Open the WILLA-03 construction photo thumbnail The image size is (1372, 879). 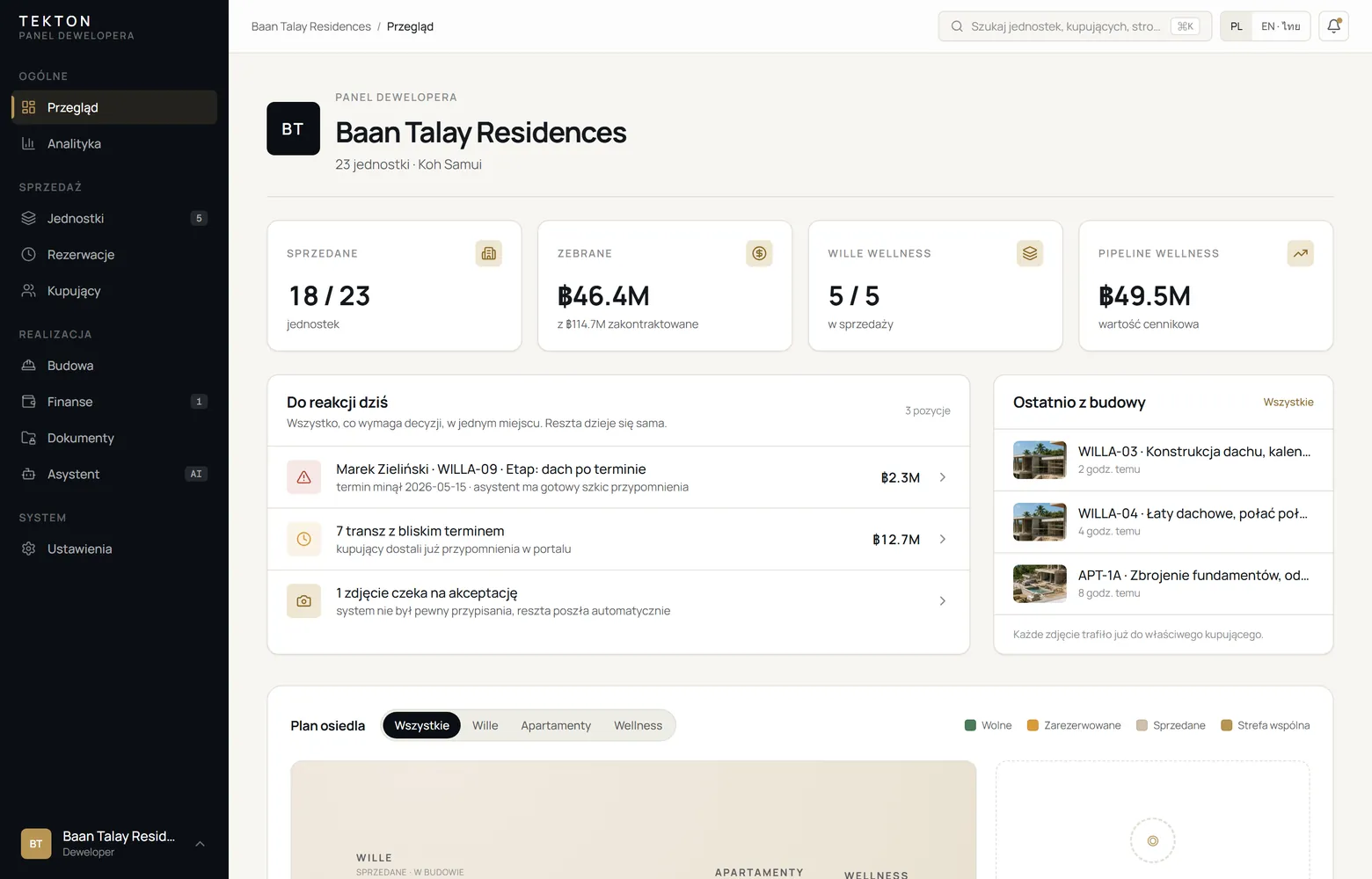point(1040,460)
